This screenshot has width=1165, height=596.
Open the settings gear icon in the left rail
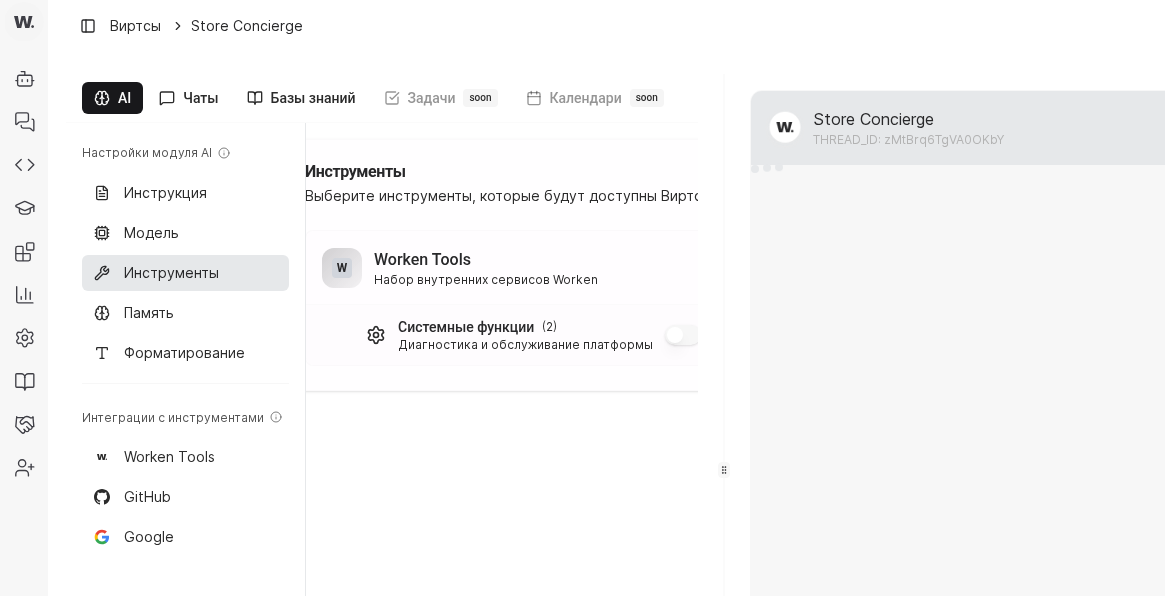coord(24,338)
